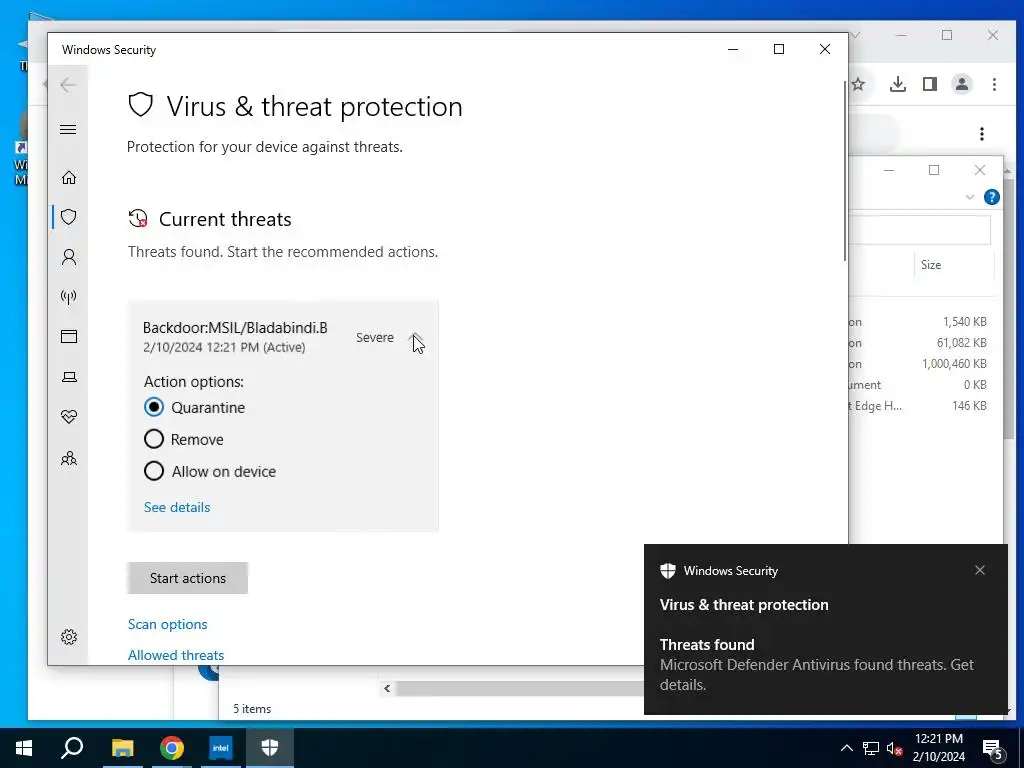The height and width of the screenshot is (768, 1024).
Task: Open Scan options link
Action: [x=167, y=624]
